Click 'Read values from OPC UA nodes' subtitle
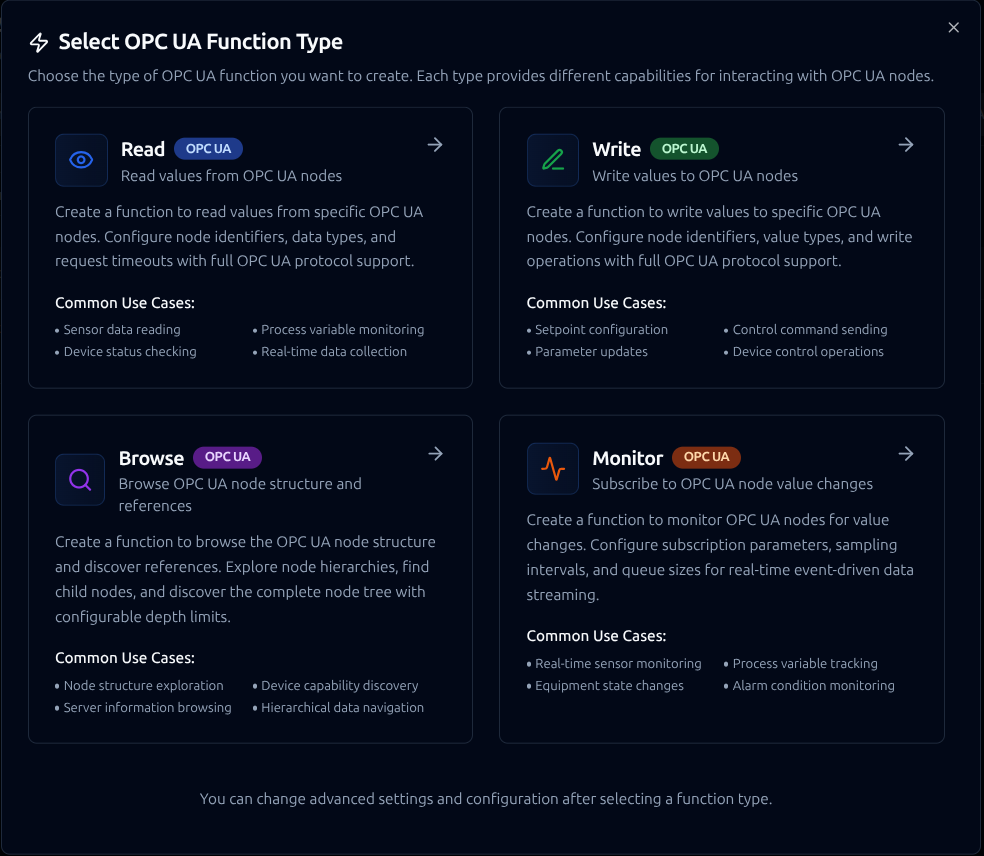984x856 pixels. coord(231,176)
